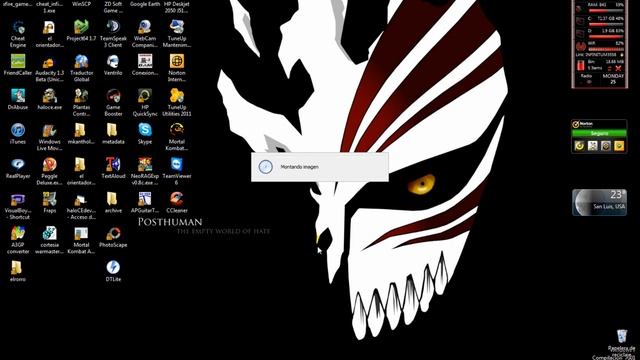
Task: Click the Radio label in monitor gadget
Action: click(x=586, y=76)
